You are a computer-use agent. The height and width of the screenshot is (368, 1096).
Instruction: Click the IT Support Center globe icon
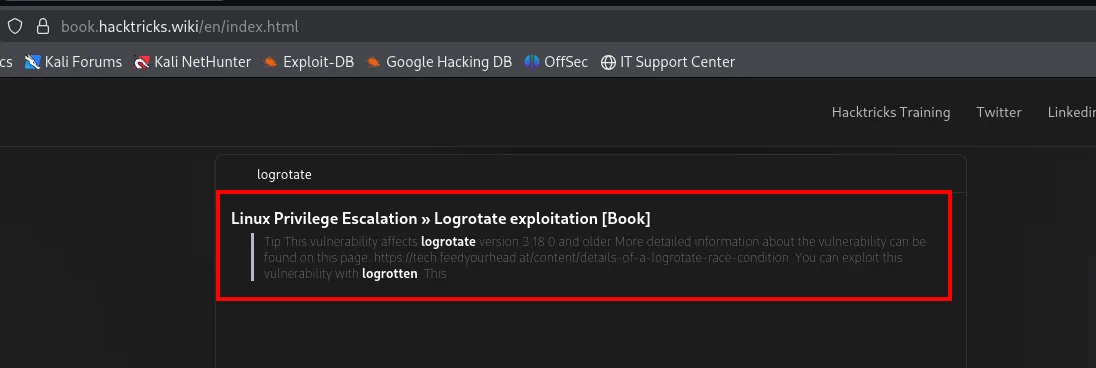608,62
